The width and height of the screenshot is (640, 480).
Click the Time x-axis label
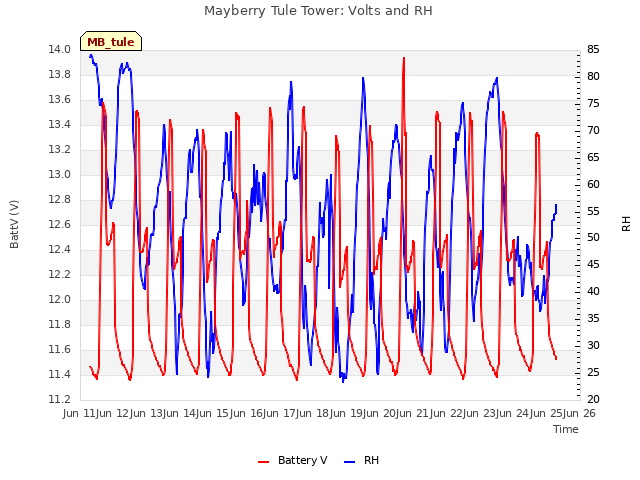566,429
